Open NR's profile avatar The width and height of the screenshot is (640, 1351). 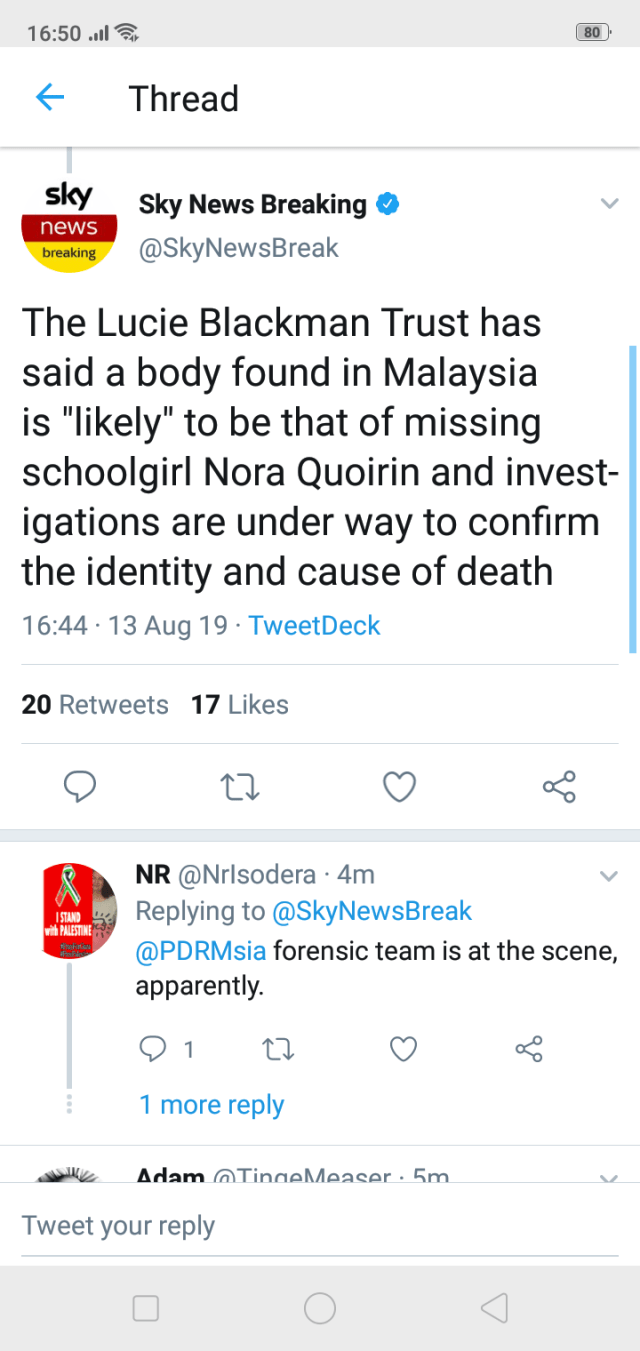click(x=80, y=911)
